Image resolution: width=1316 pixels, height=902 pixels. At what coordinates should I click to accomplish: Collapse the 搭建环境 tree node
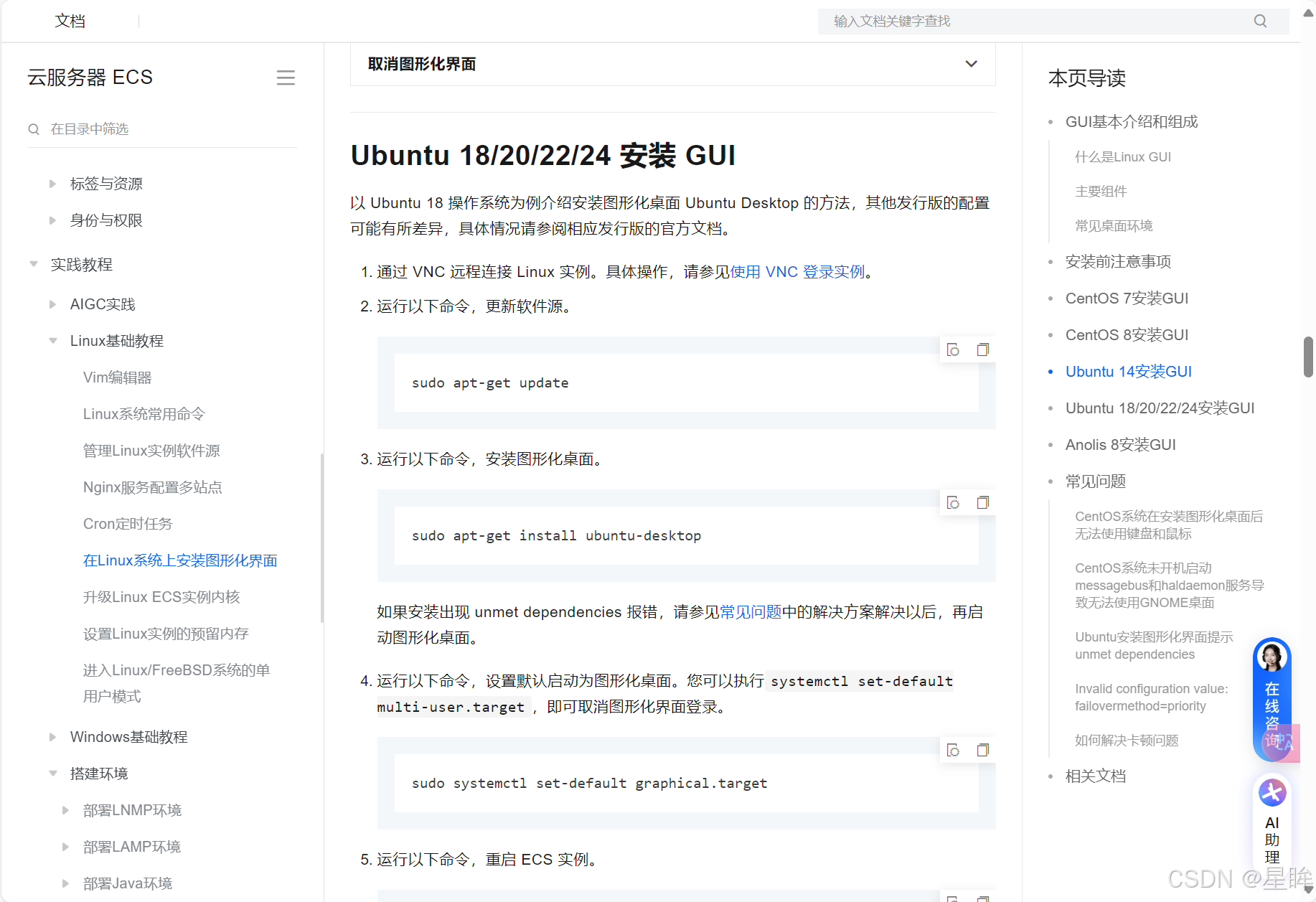pos(52,774)
